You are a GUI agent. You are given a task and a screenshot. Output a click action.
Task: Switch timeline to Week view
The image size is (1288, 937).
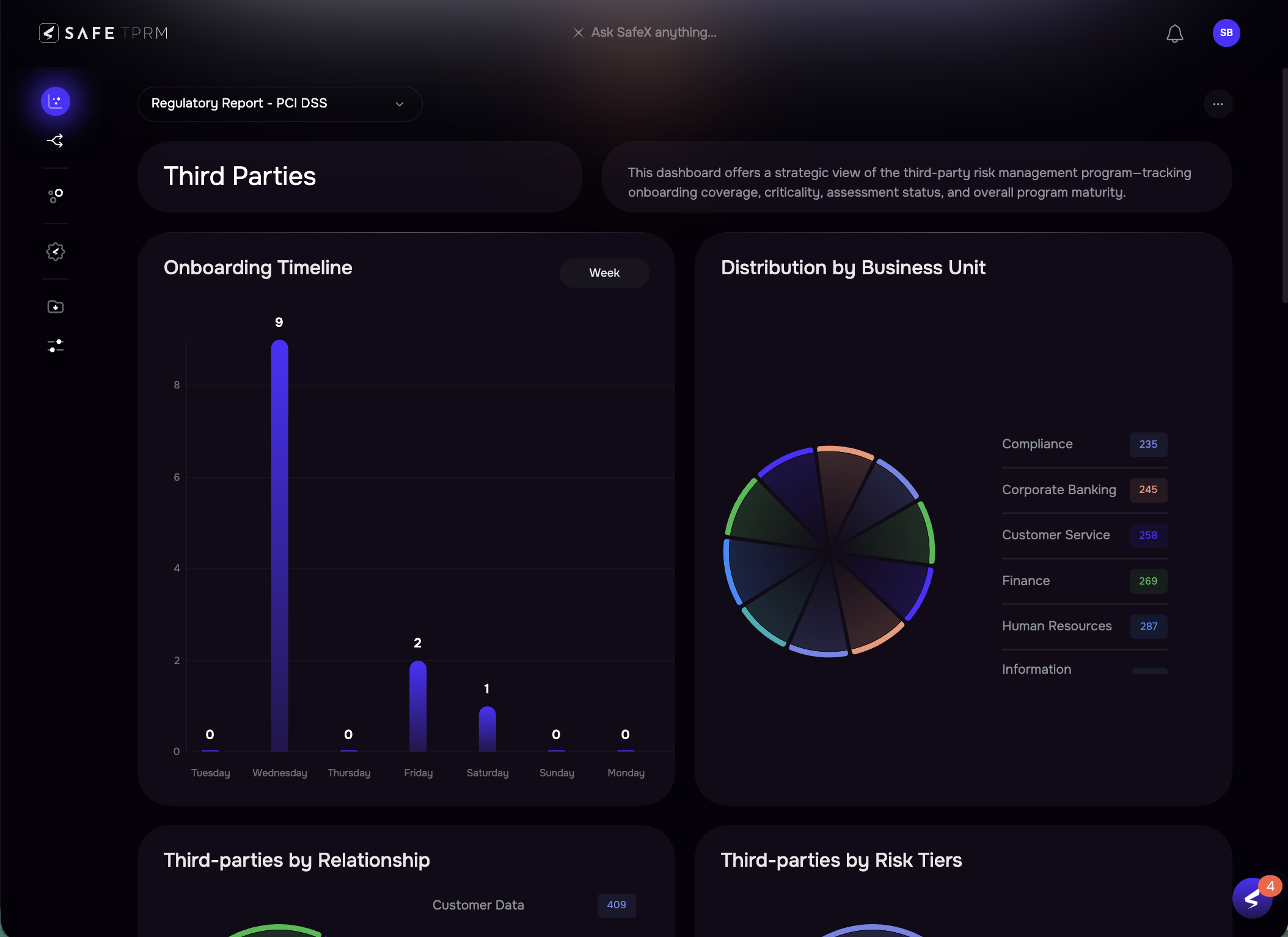pos(604,272)
